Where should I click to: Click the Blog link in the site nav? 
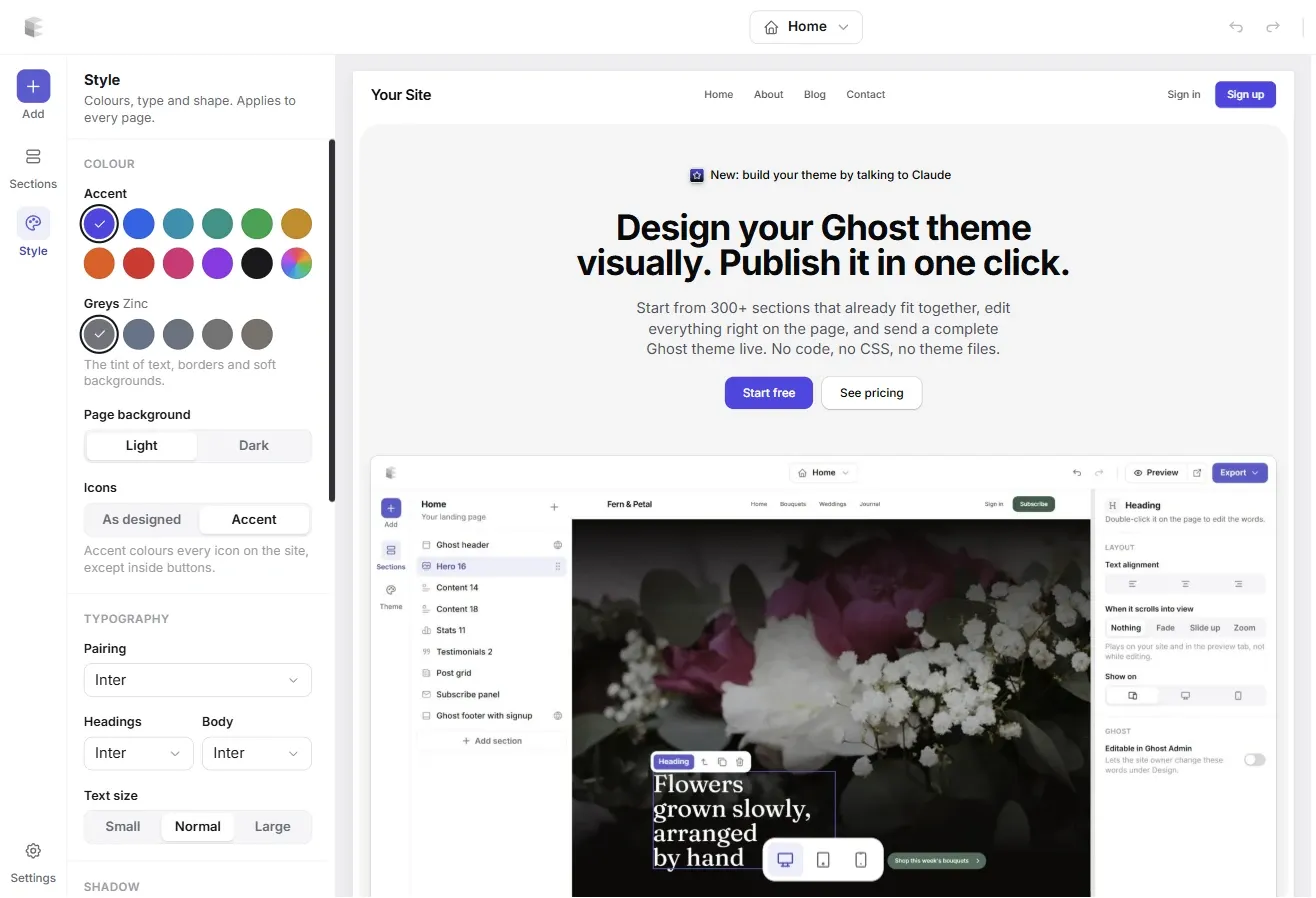(x=815, y=95)
